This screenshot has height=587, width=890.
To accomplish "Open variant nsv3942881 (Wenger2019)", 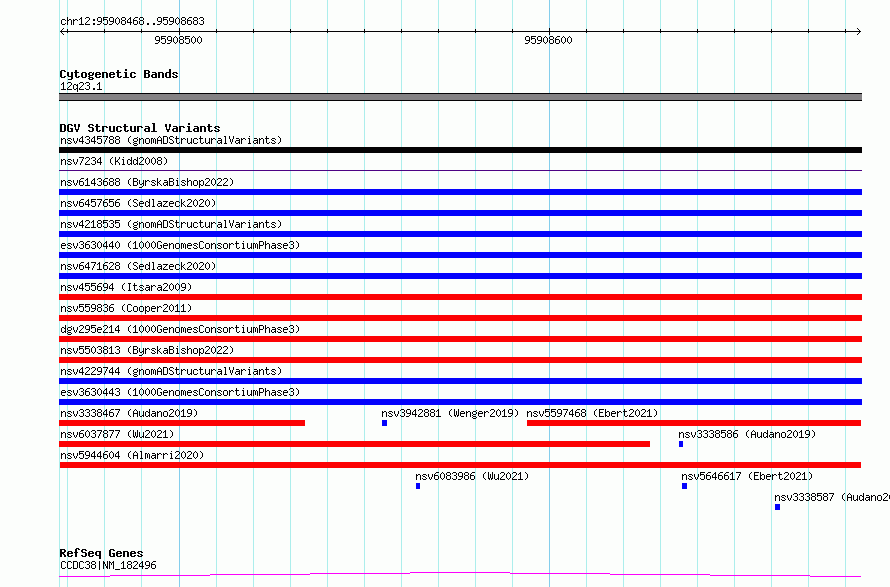I will [x=450, y=413].
